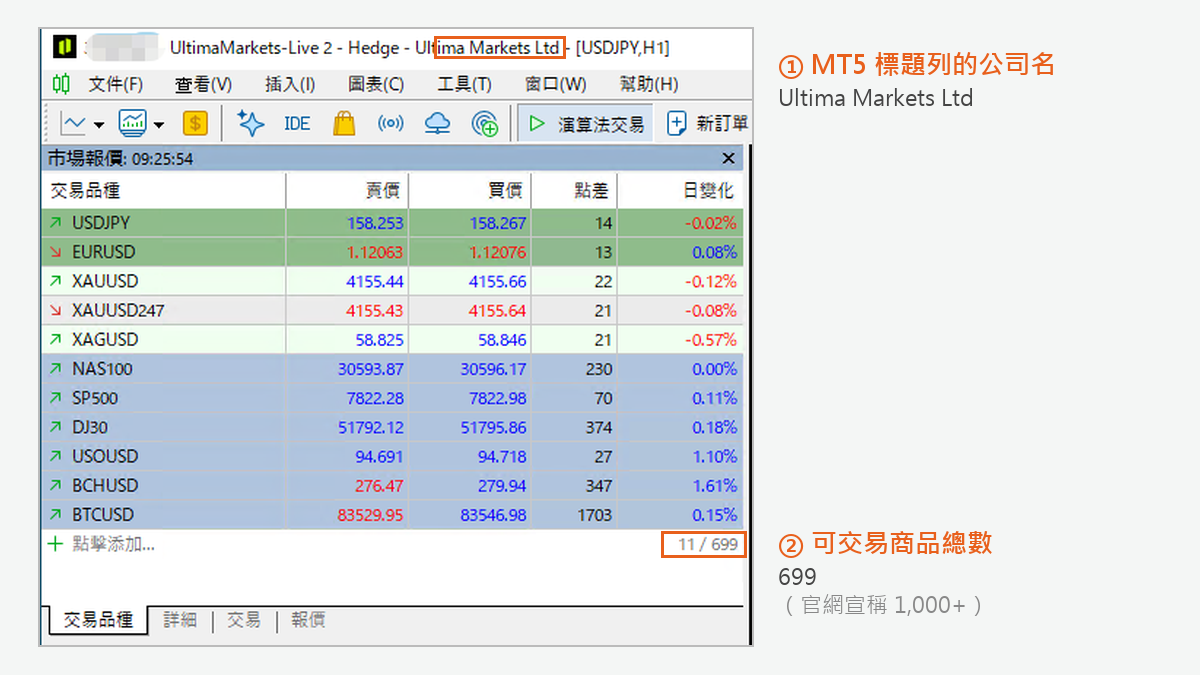This screenshot has width=1200, height=675.
Task: Click the up arrow icon beside BTCUSD
Action: tap(55, 514)
